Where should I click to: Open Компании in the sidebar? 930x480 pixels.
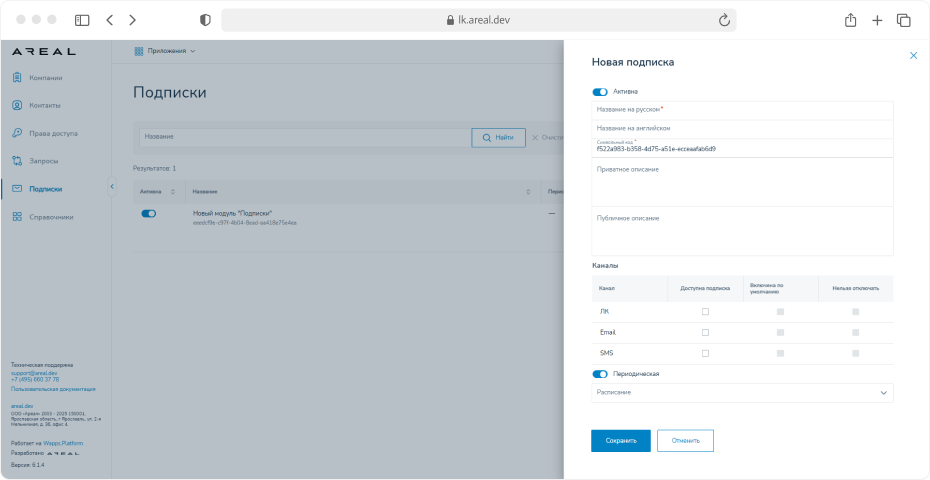point(46,78)
